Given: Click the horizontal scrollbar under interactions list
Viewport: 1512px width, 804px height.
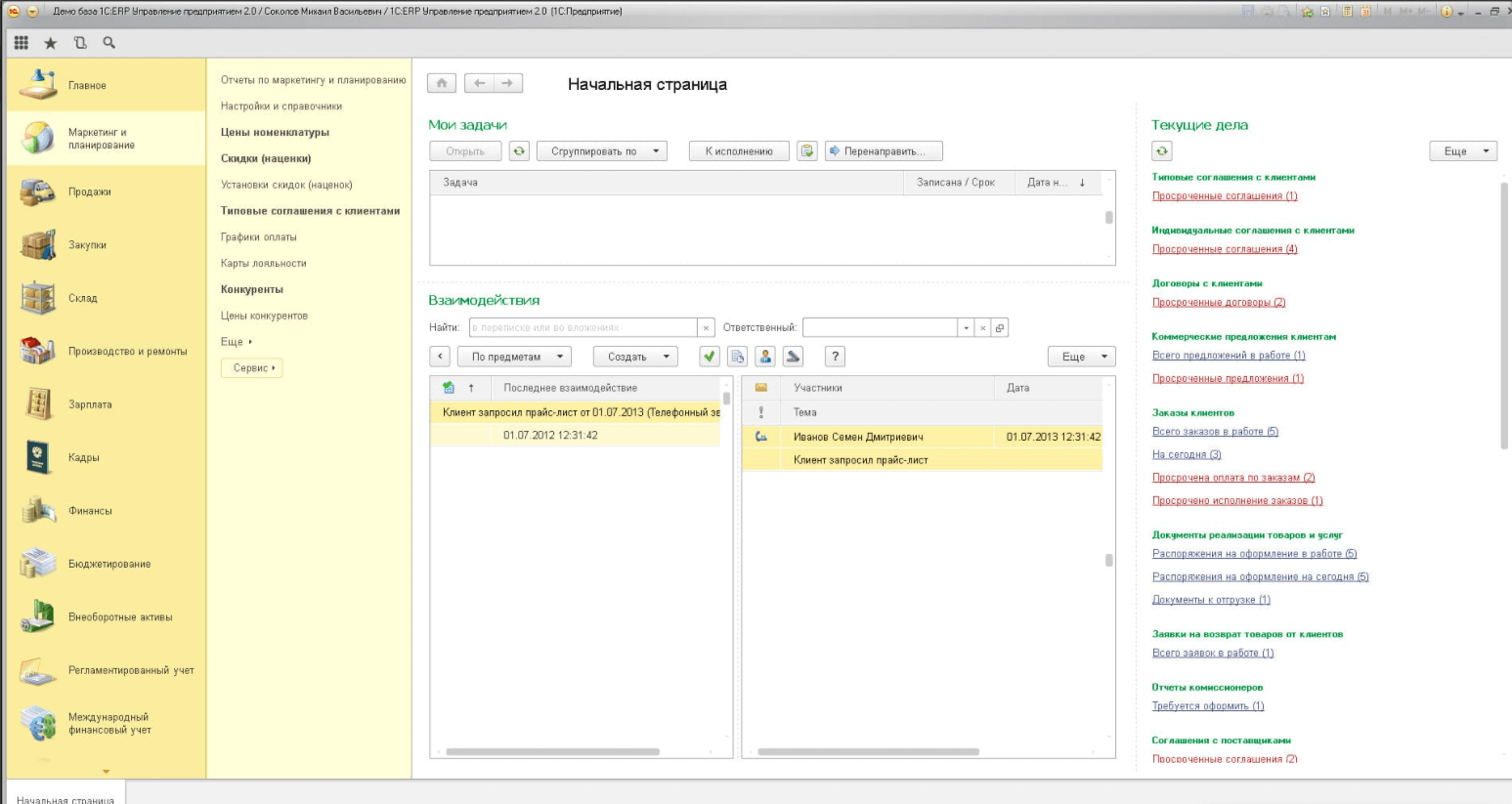Looking at the screenshot, I should coord(552,751).
